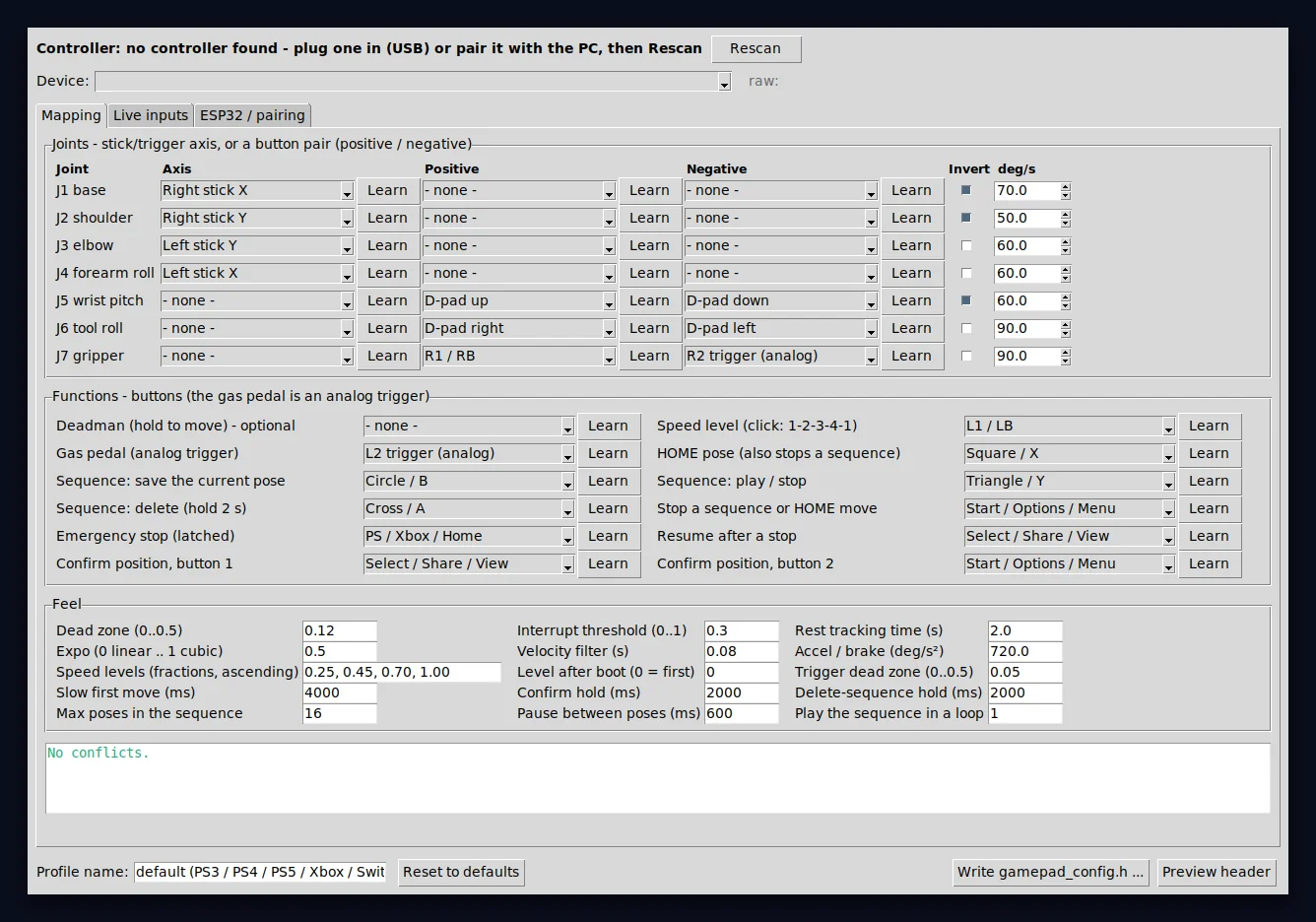Toggle the Invert checkbox for J5 wrist pitch
The width and height of the screenshot is (1316, 922).
tap(966, 300)
